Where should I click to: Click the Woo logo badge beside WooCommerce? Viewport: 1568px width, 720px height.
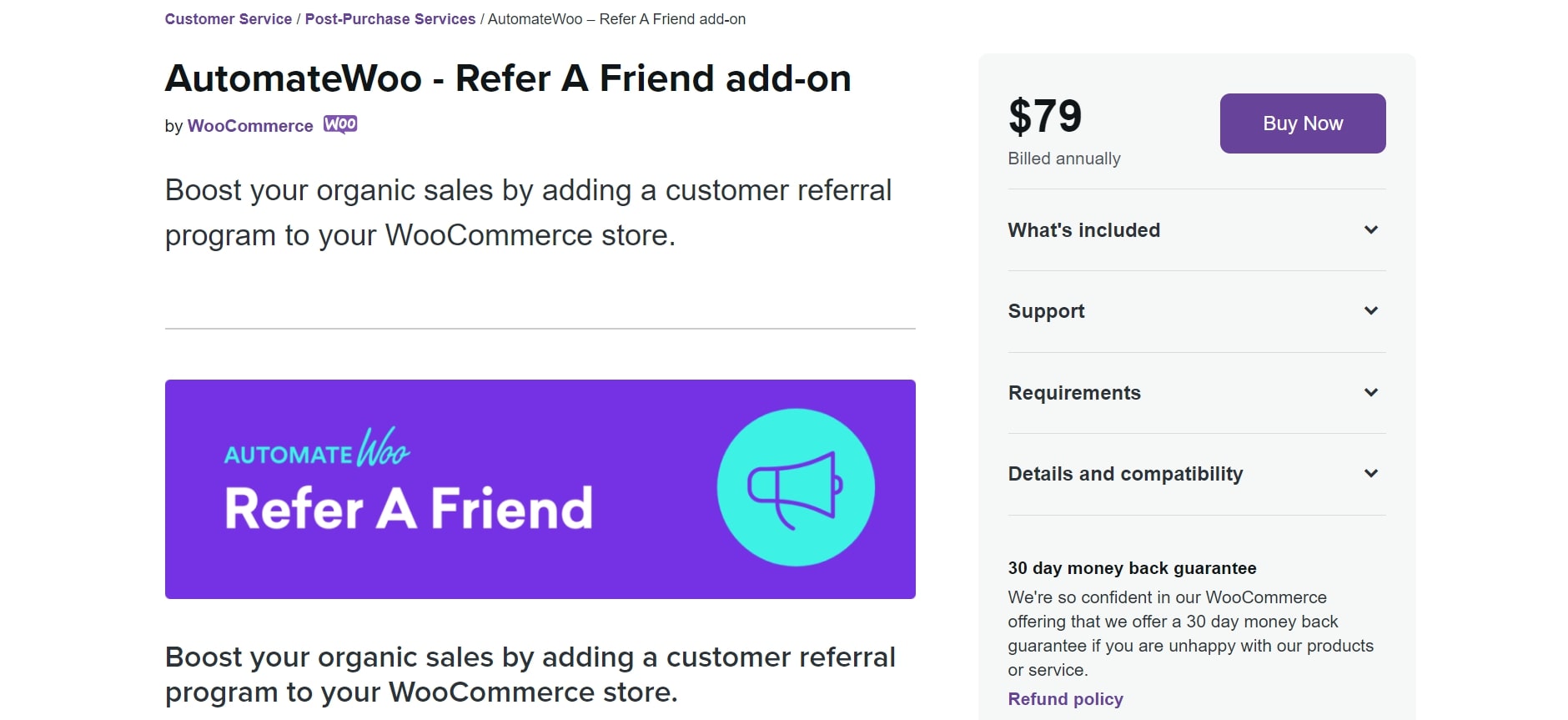click(x=340, y=124)
